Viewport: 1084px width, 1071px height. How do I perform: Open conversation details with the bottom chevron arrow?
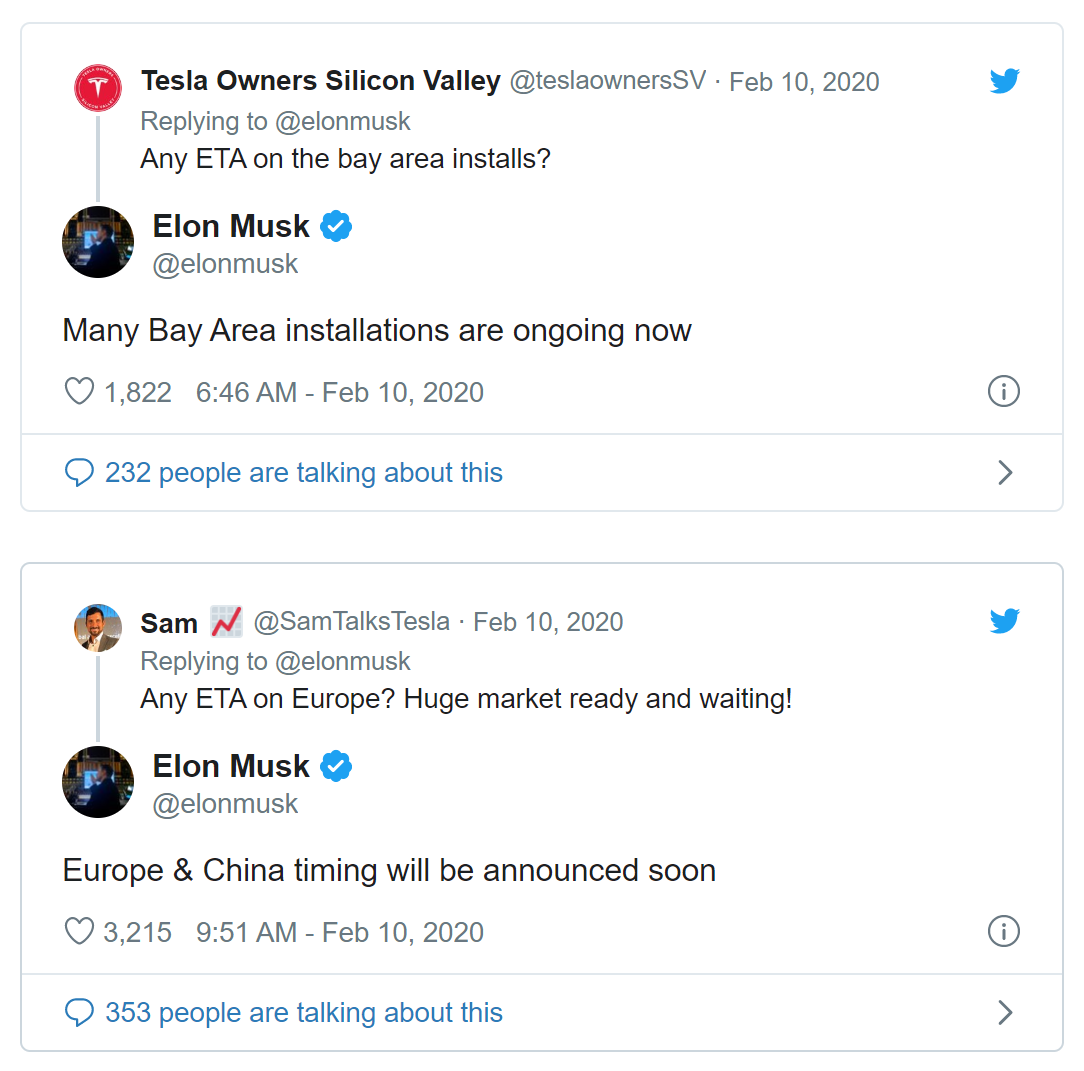tap(1006, 1012)
